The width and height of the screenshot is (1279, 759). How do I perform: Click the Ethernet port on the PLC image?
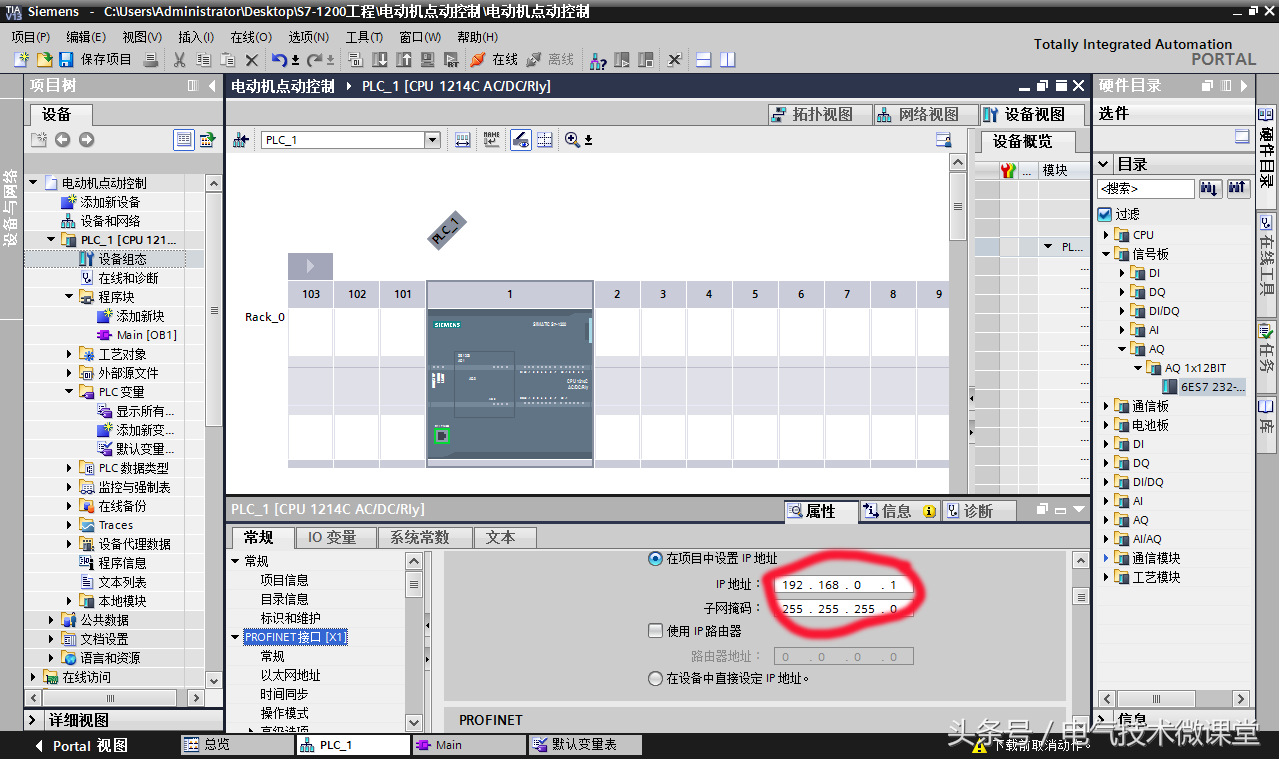coord(441,434)
